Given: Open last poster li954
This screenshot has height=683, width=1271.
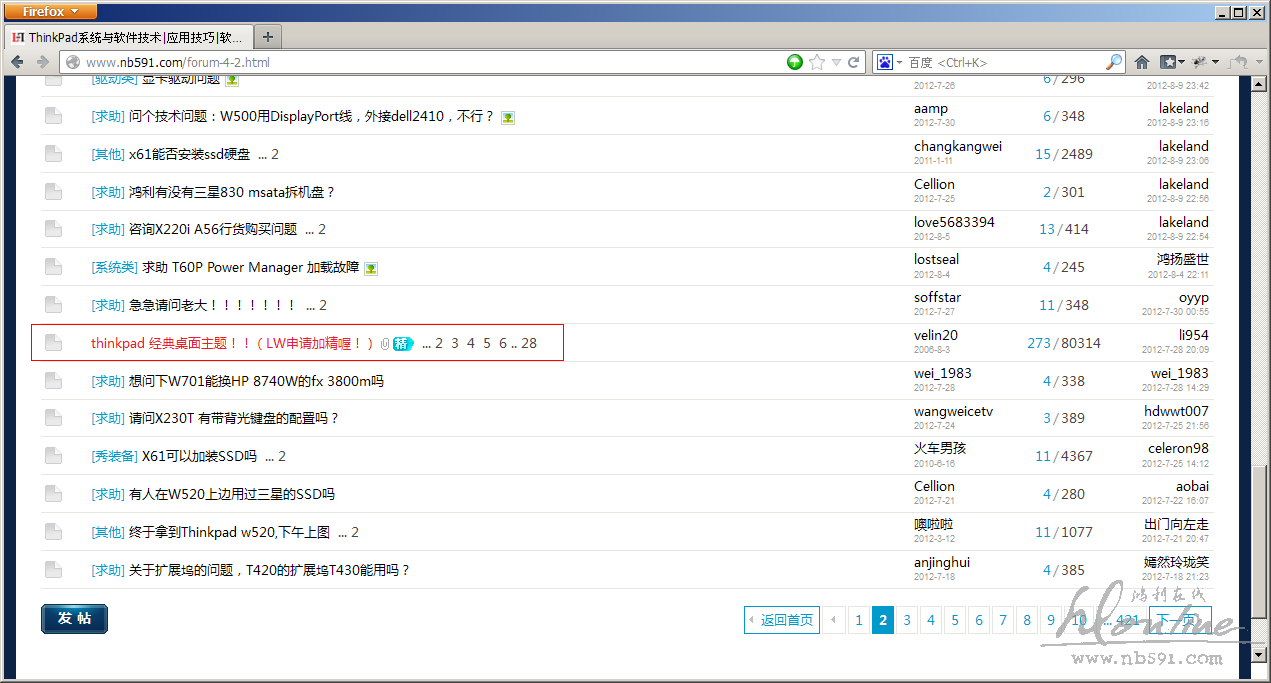Looking at the screenshot, I should (1193, 335).
